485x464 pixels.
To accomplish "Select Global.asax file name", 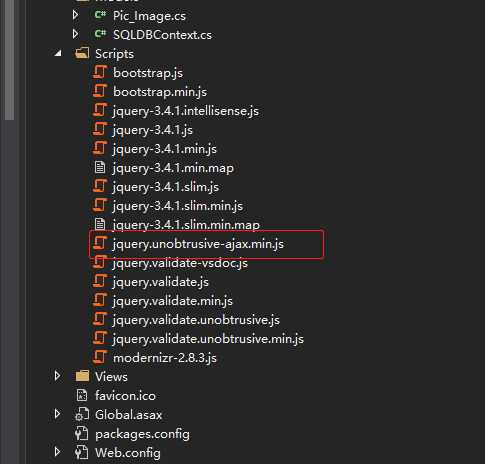I will [x=128, y=415].
